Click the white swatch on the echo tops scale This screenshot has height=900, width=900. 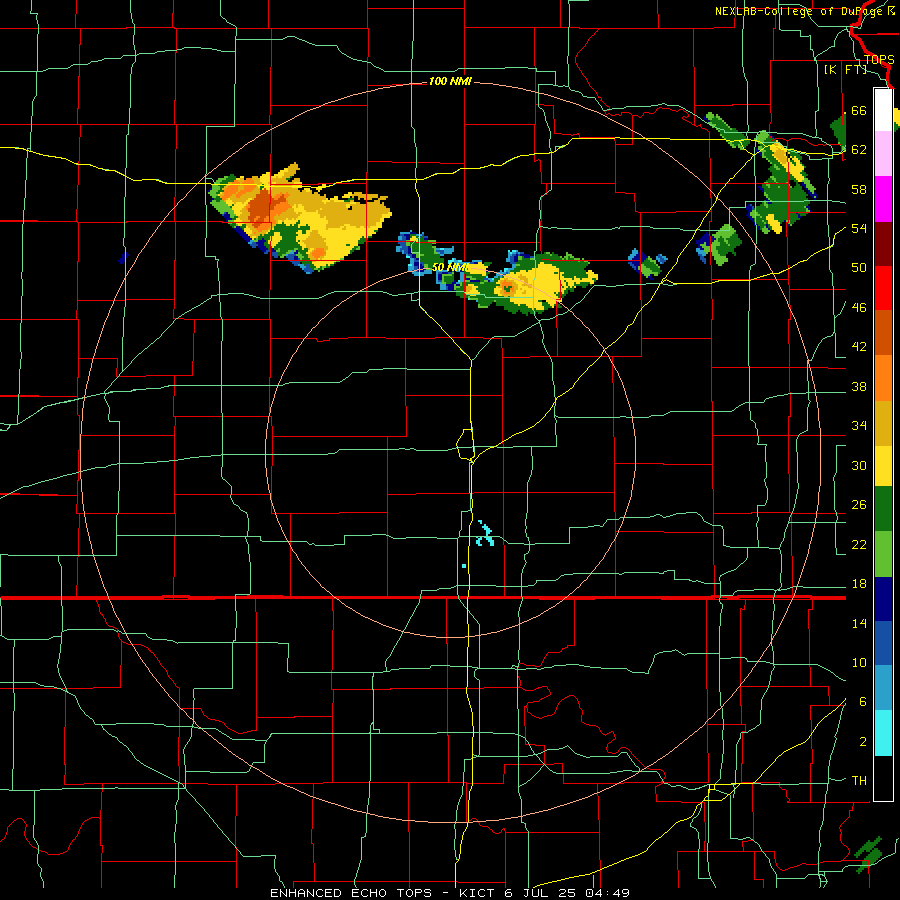[883, 110]
